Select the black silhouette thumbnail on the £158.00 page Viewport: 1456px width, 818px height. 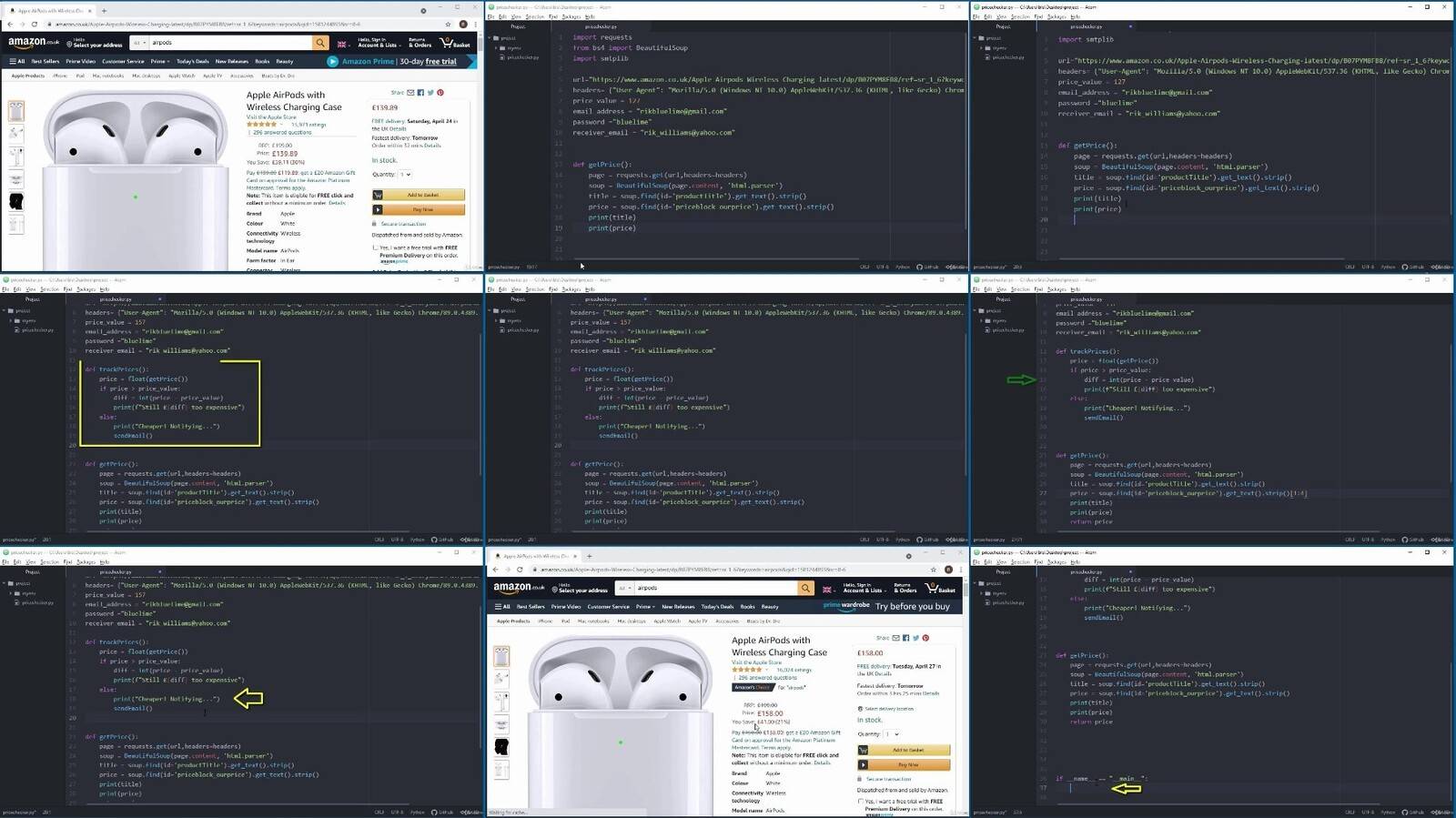click(501, 747)
